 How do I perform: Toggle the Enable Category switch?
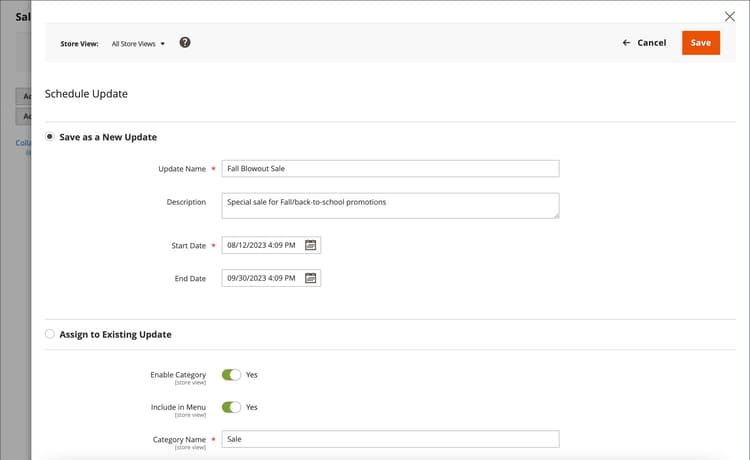(x=231, y=375)
